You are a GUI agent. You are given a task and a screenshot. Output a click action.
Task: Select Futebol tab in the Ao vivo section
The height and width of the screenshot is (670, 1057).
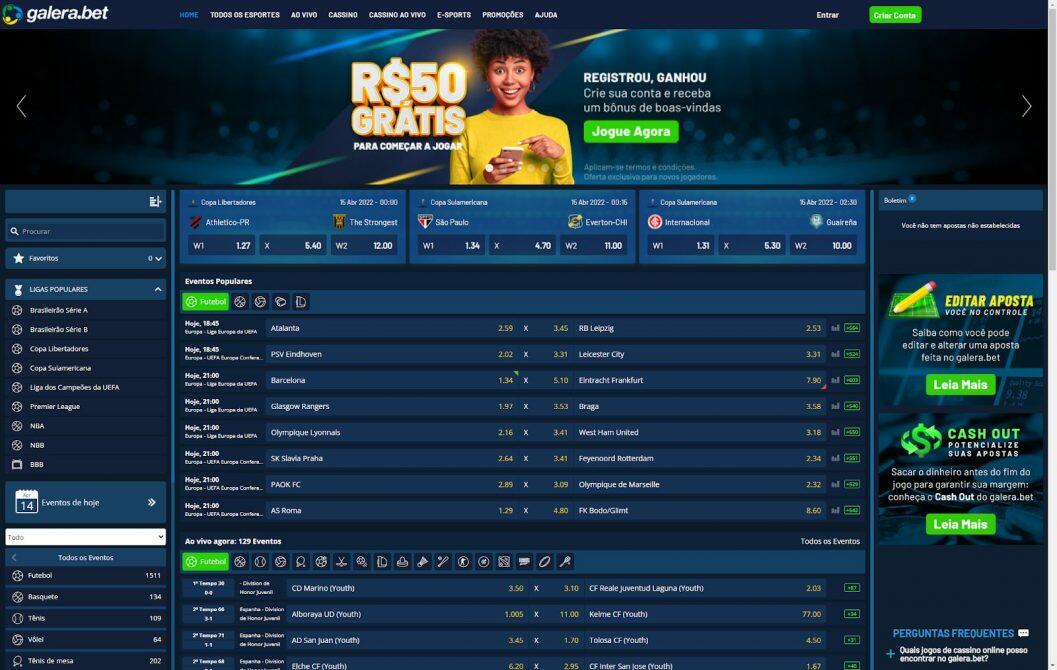point(206,561)
